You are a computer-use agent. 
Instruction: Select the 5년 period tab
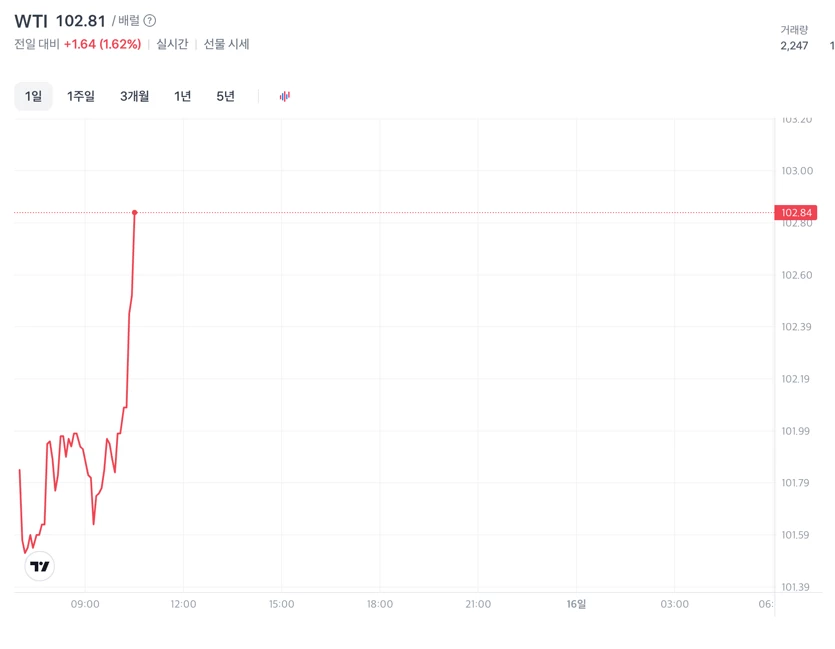point(226,96)
